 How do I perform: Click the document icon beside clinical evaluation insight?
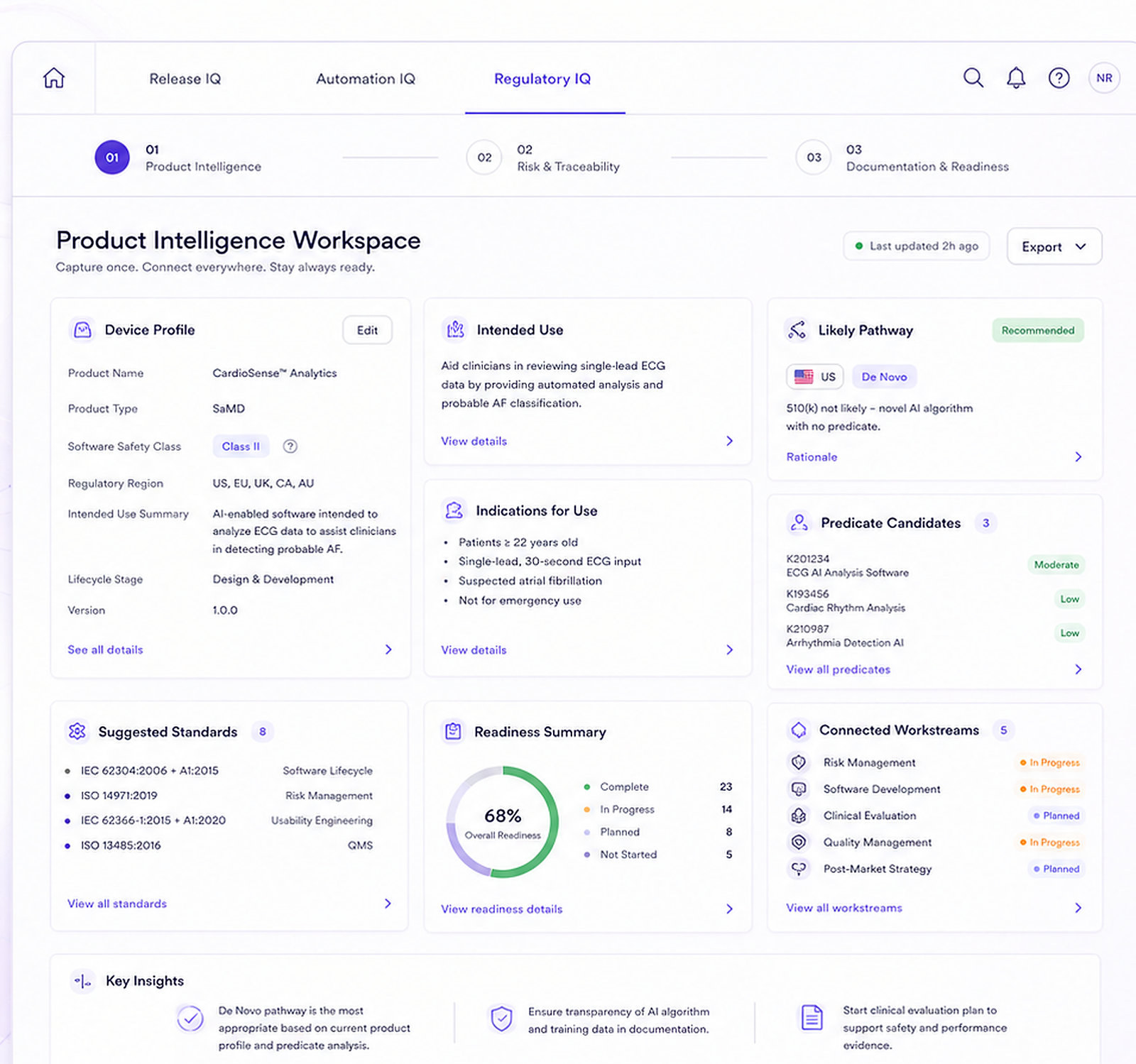point(812,1017)
